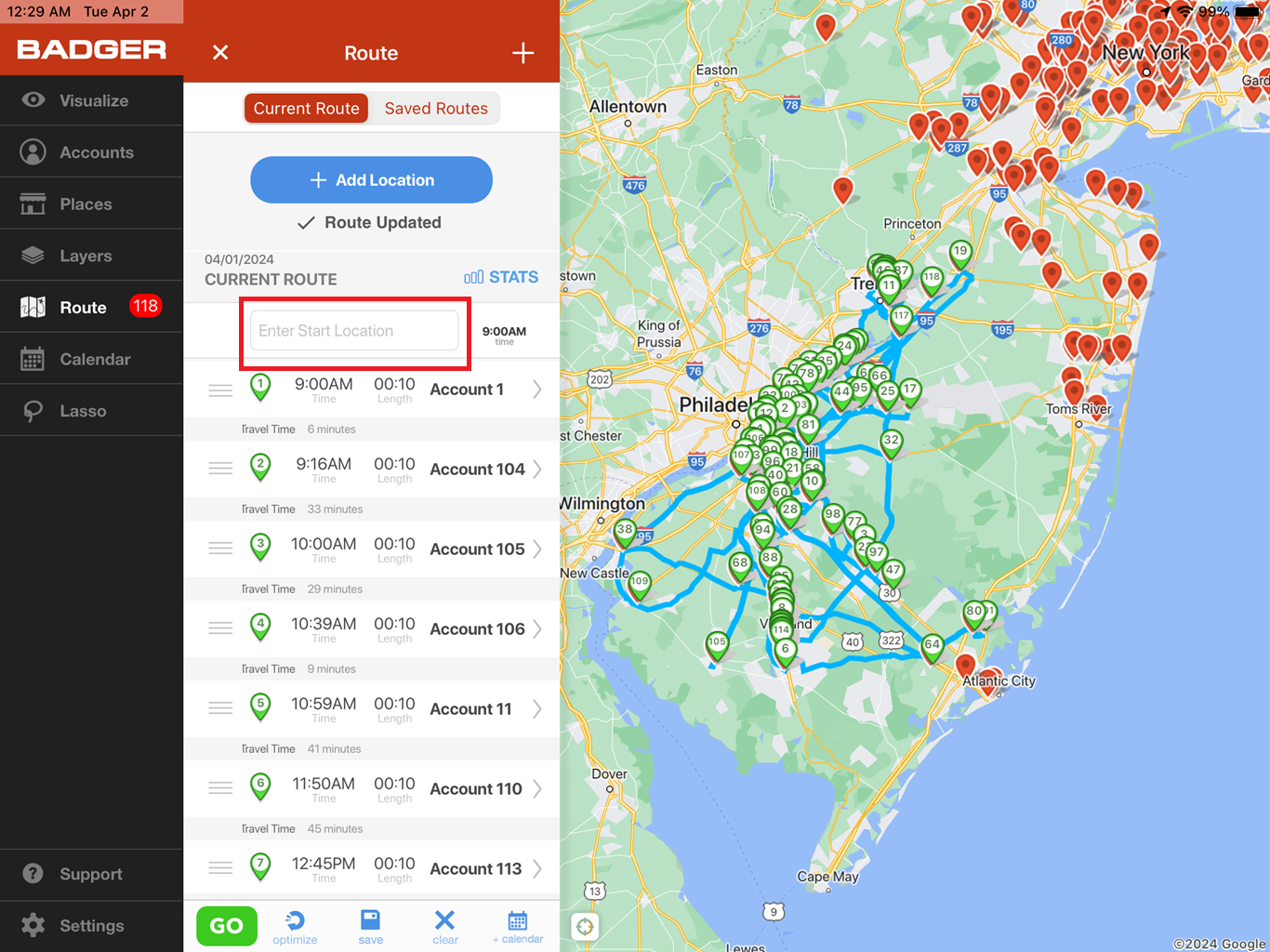The image size is (1270, 952).
Task: Tap the battery indicator in status bar
Action: pyautogui.click(x=1247, y=12)
